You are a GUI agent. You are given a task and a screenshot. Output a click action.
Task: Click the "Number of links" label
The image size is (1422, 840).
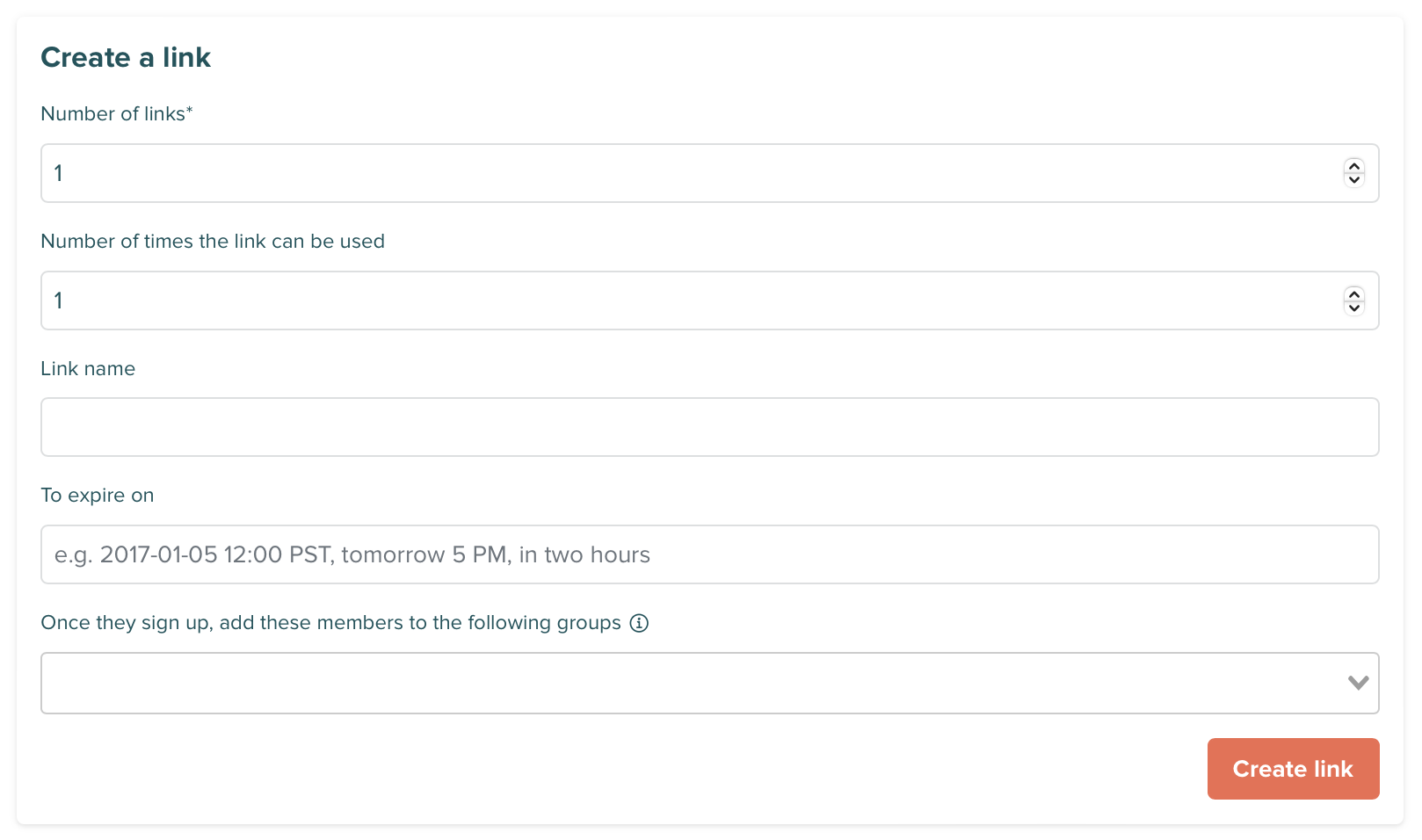point(112,114)
